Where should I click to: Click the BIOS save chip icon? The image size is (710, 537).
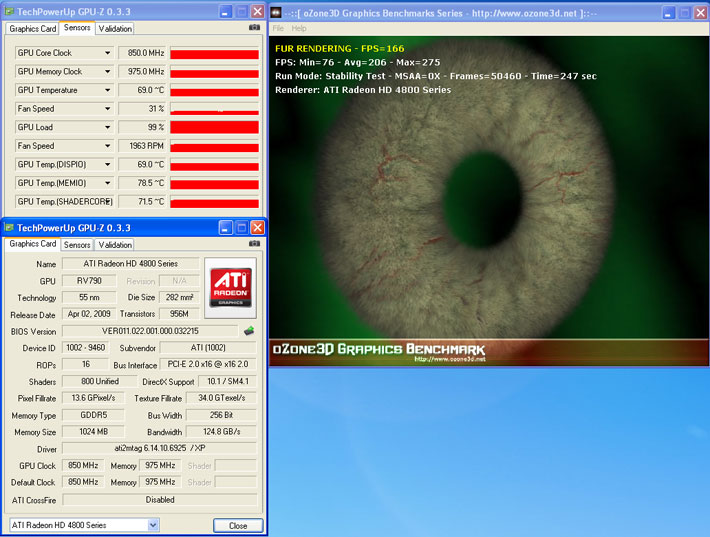pos(249,331)
